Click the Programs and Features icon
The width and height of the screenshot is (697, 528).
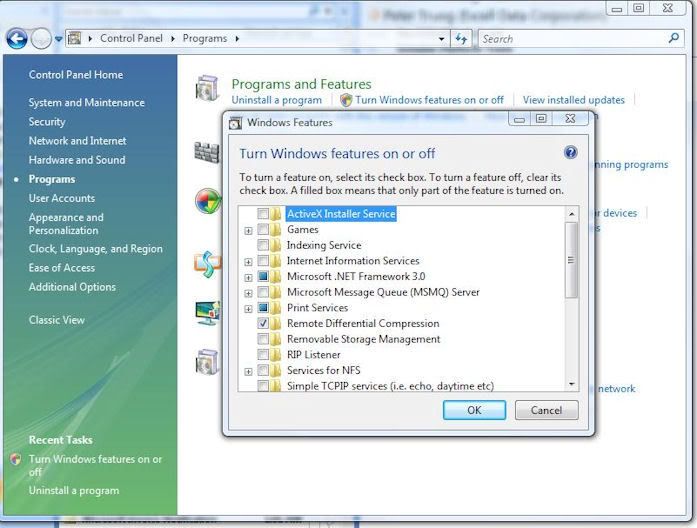click(x=207, y=88)
